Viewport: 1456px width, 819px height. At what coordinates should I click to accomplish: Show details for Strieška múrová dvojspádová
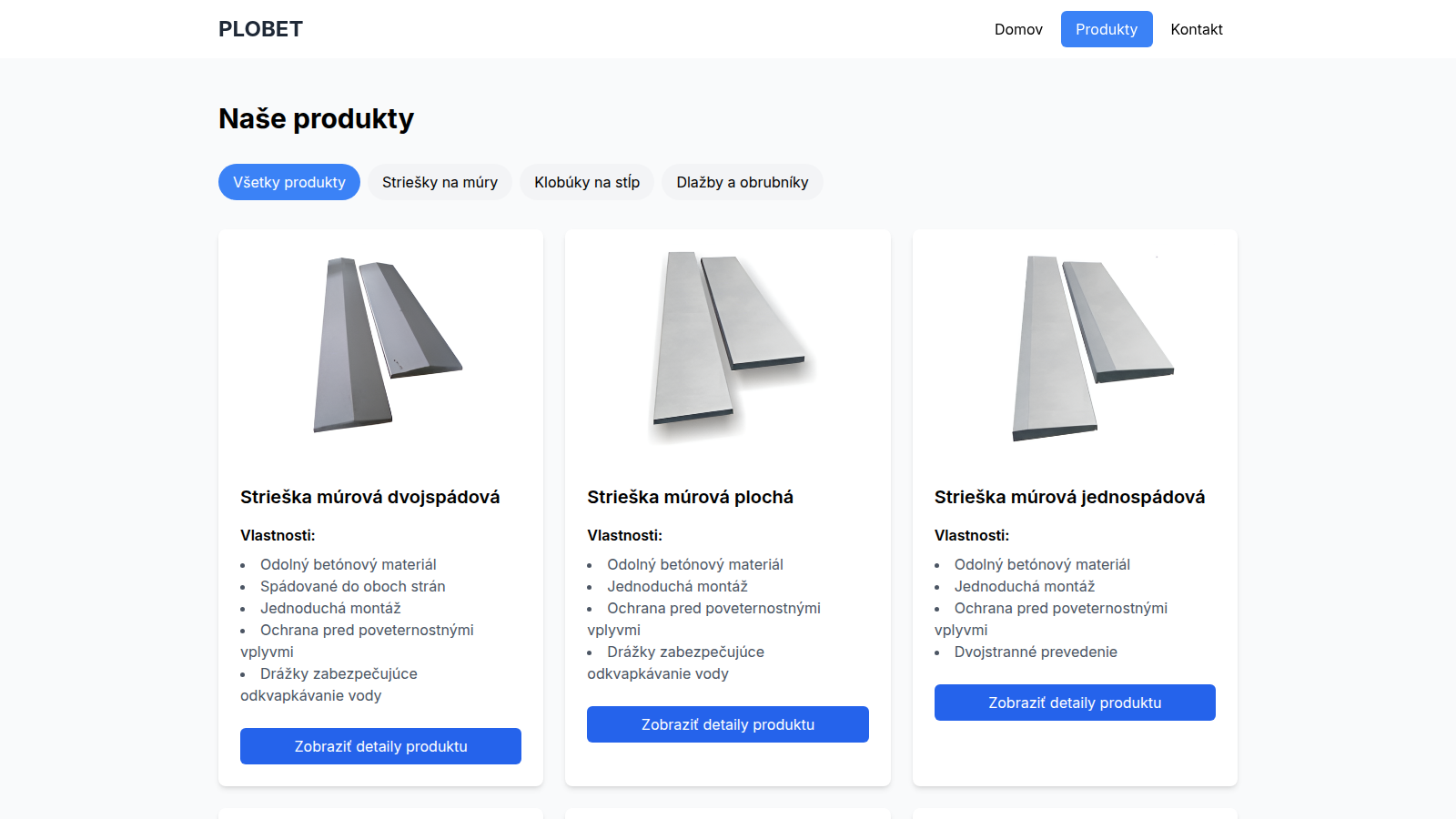pos(380,746)
